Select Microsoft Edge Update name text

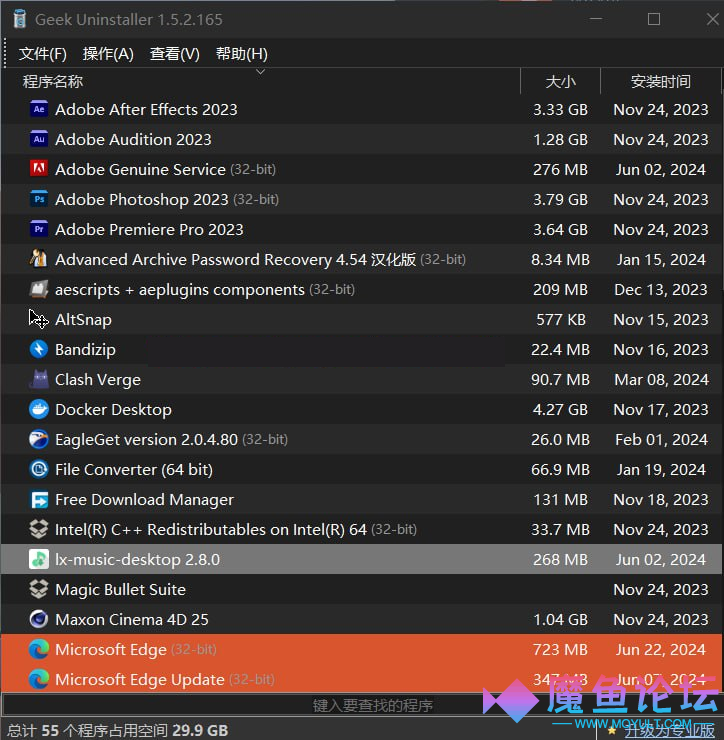140,680
